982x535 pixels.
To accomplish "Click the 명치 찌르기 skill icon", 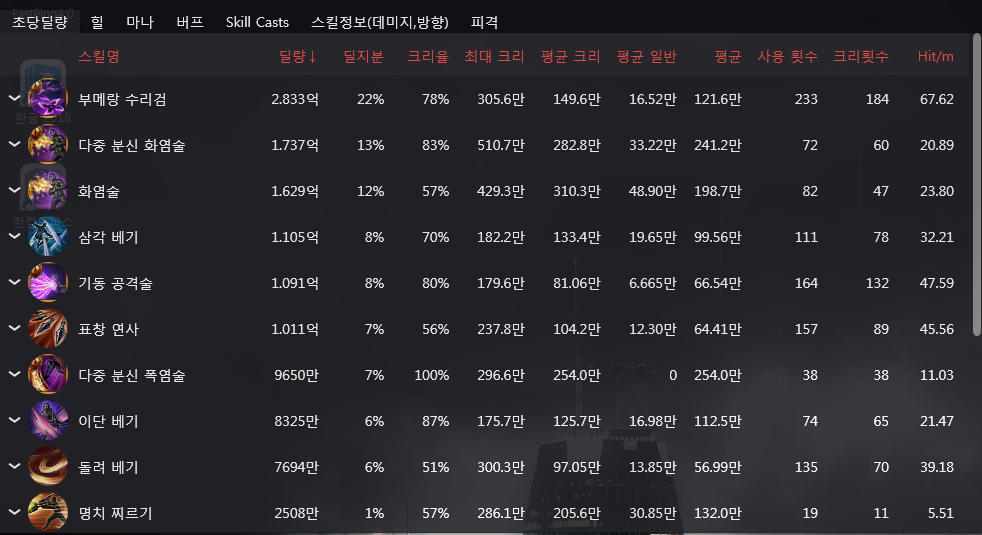I will [x=48, y=513].
